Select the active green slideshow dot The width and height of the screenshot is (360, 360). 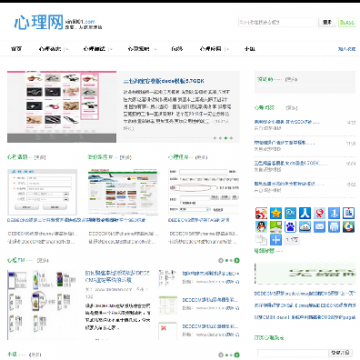tap(226, 138)
